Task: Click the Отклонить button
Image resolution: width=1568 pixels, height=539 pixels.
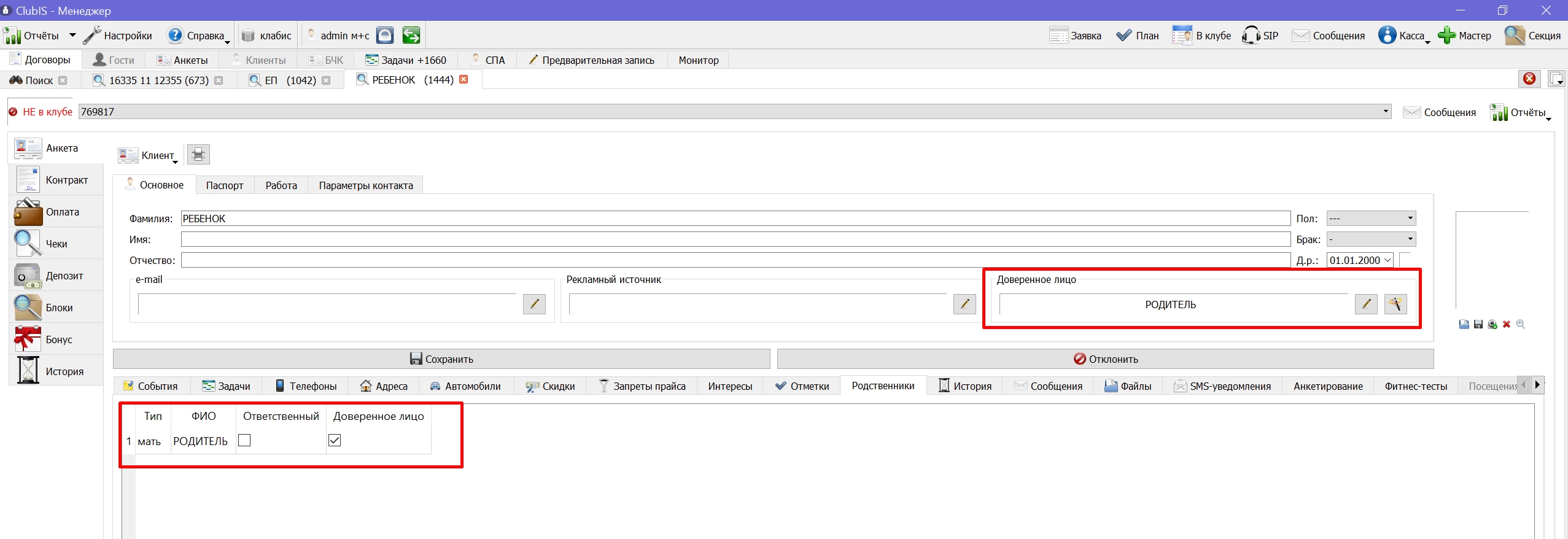Action: tap(1105, 359)
